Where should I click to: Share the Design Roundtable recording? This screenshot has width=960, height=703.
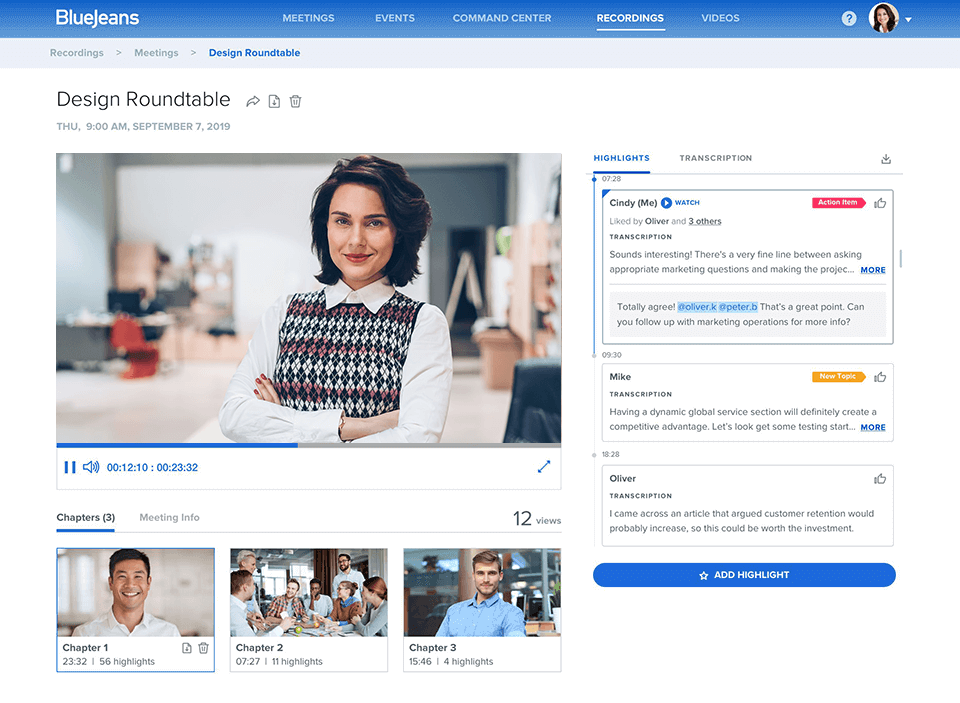tap(253, 101)
